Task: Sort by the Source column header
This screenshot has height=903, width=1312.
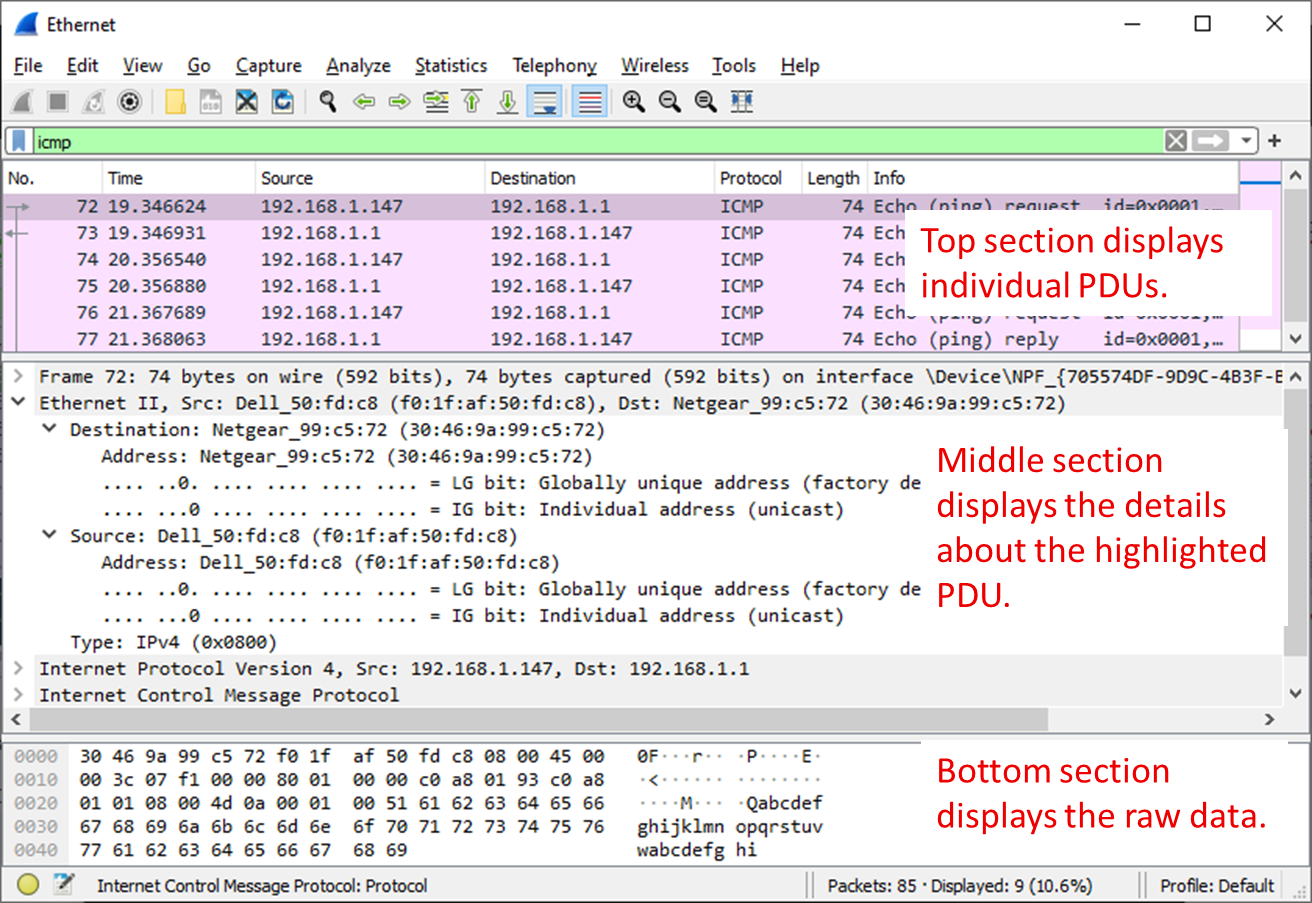Action: pyautogui.click(x=370, y=178)
